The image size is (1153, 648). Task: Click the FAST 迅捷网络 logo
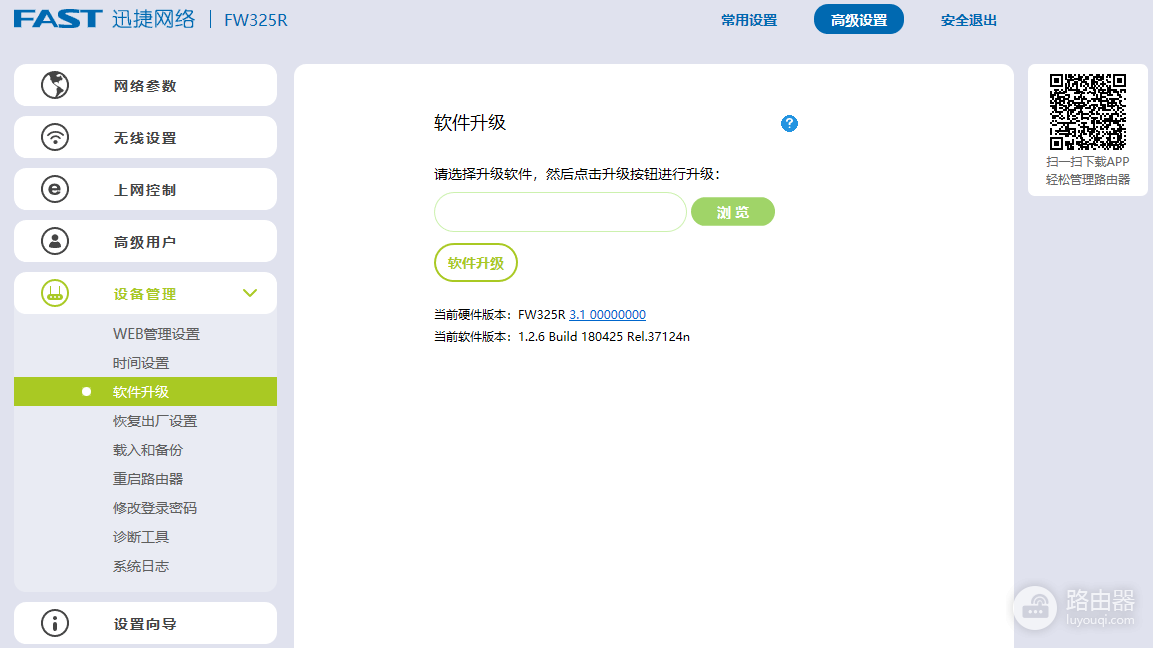point(104,19)
